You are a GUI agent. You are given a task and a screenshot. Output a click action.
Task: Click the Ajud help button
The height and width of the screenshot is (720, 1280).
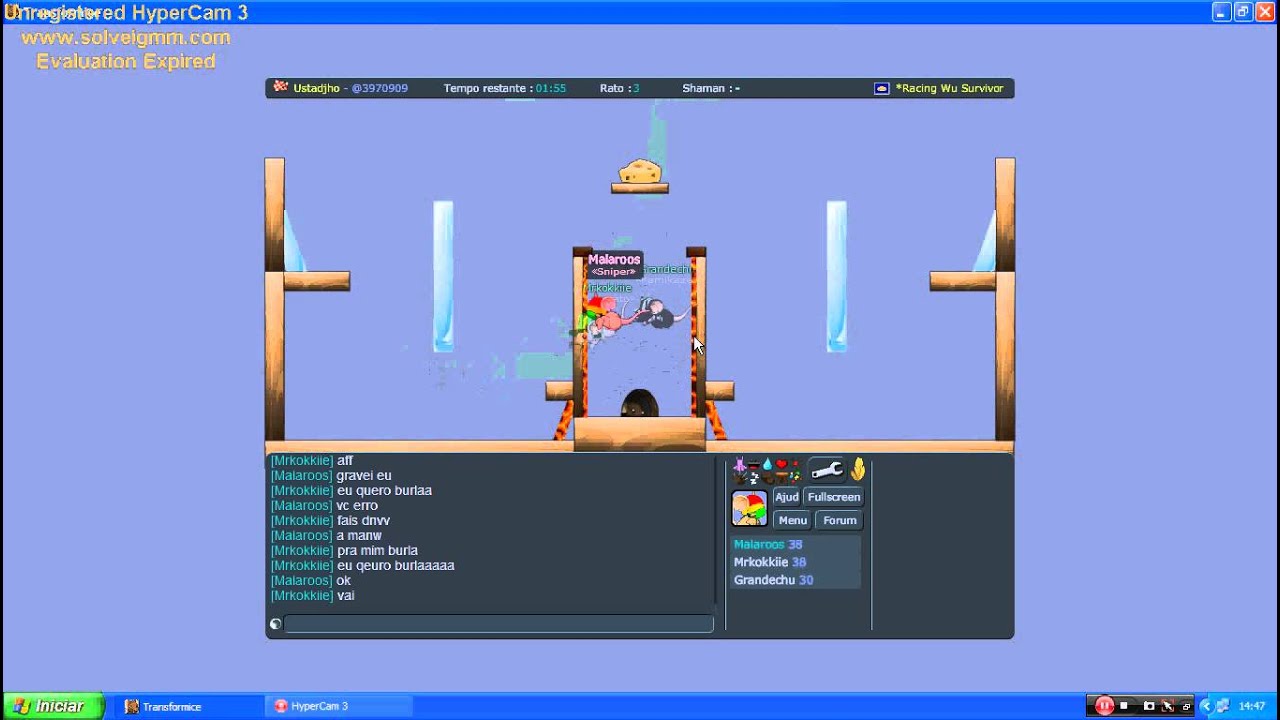tap(787, 497)
